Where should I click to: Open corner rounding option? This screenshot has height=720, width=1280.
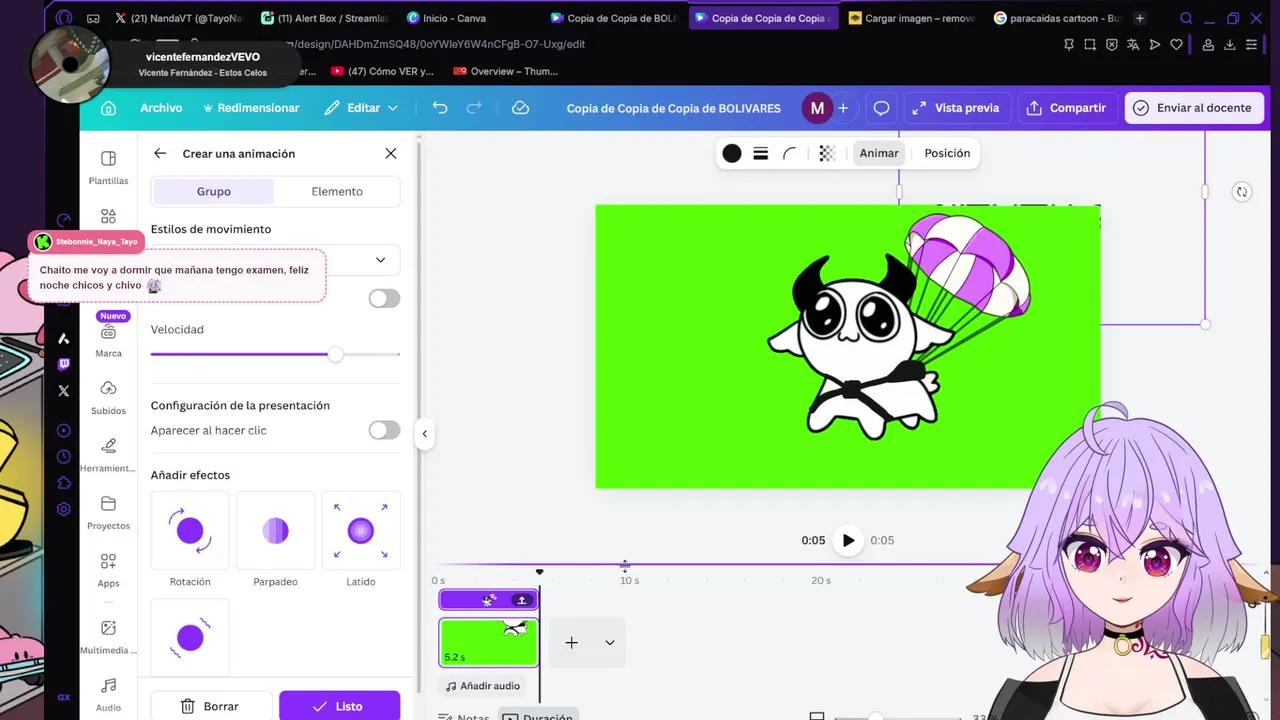click(790, 153)
